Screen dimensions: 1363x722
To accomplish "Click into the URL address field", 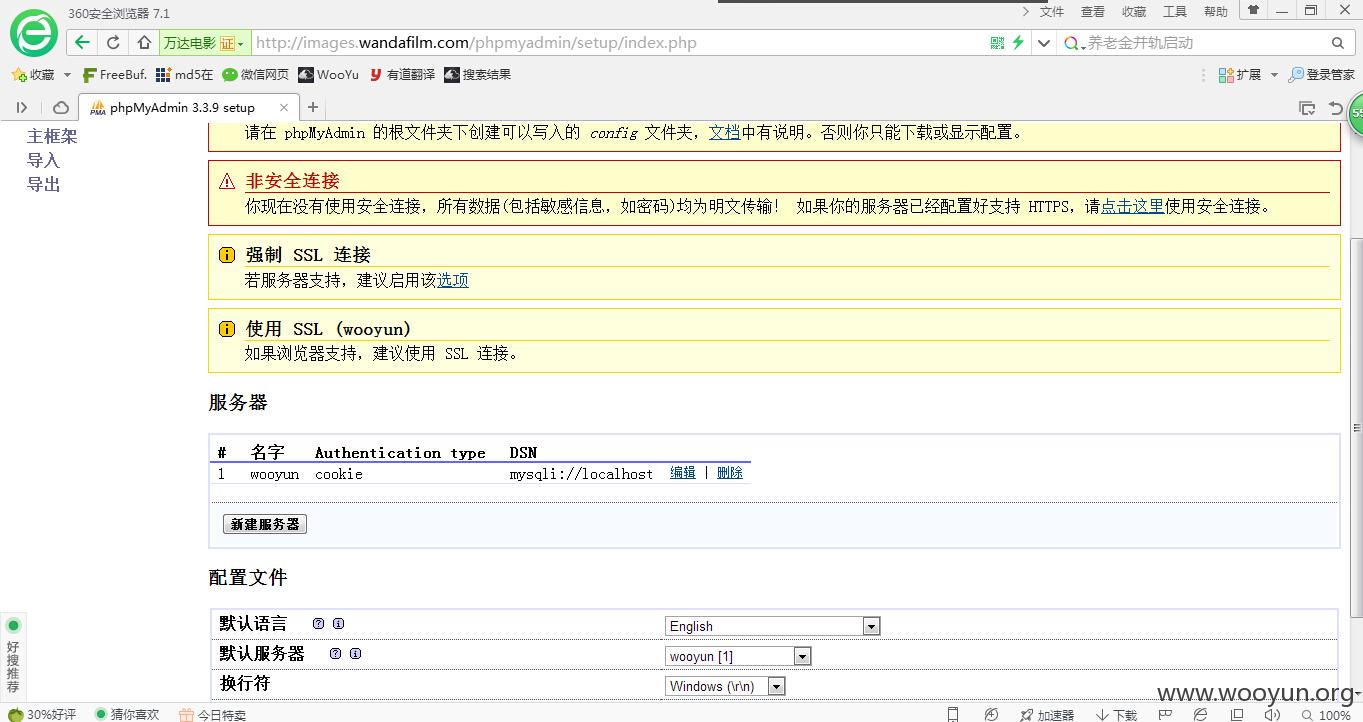I will point(618,43).
